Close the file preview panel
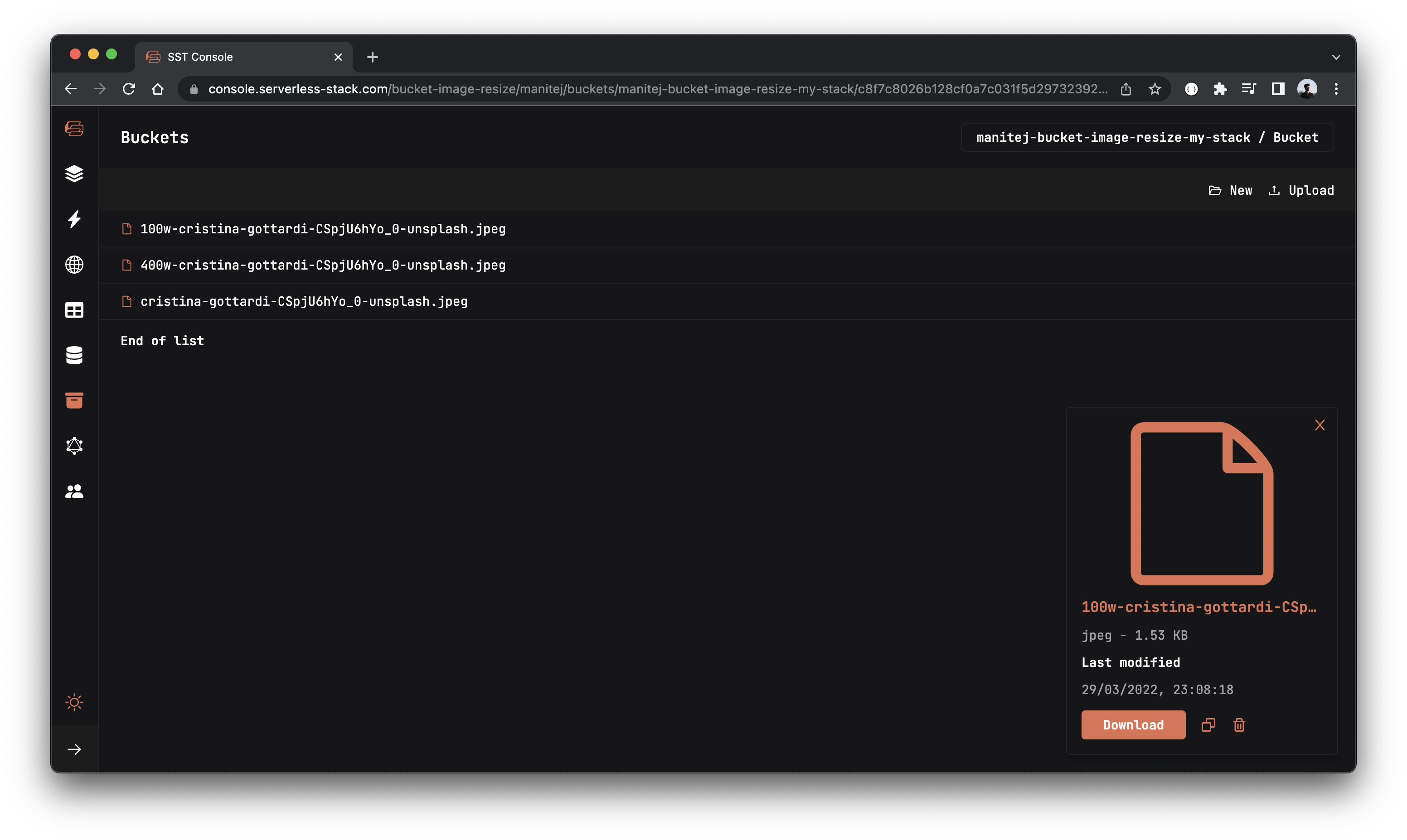This screenshot has height=840, width=1407. [1319, 425]
